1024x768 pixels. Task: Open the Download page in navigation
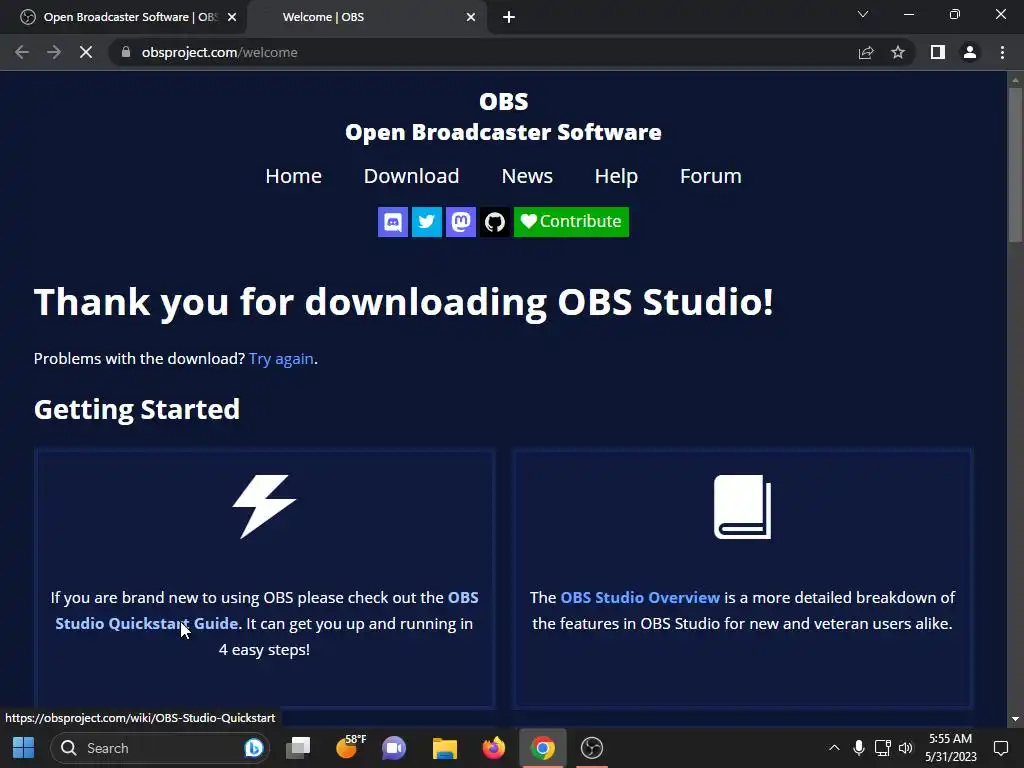tap(411, 176)
